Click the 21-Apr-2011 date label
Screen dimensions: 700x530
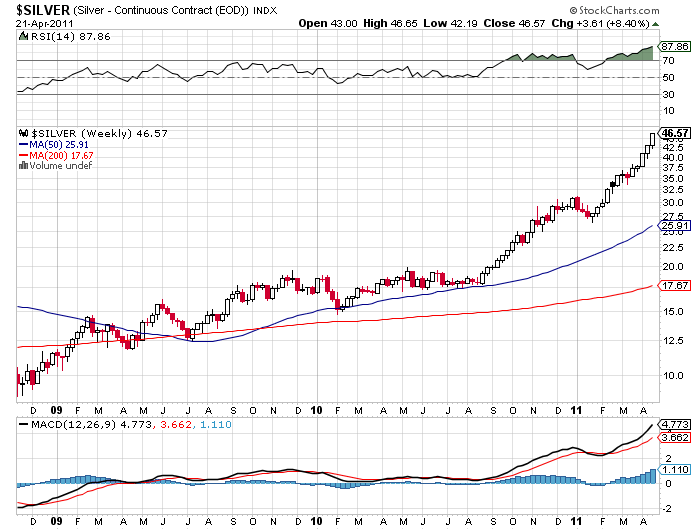point(45,23)
